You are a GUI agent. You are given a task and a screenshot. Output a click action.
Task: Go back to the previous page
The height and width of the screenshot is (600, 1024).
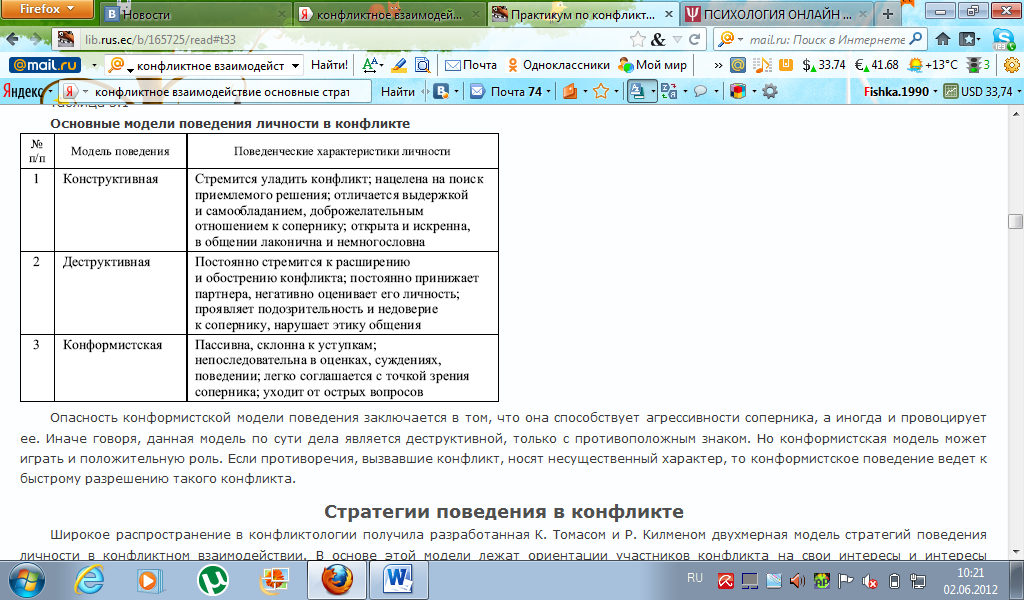pos(12,40)
